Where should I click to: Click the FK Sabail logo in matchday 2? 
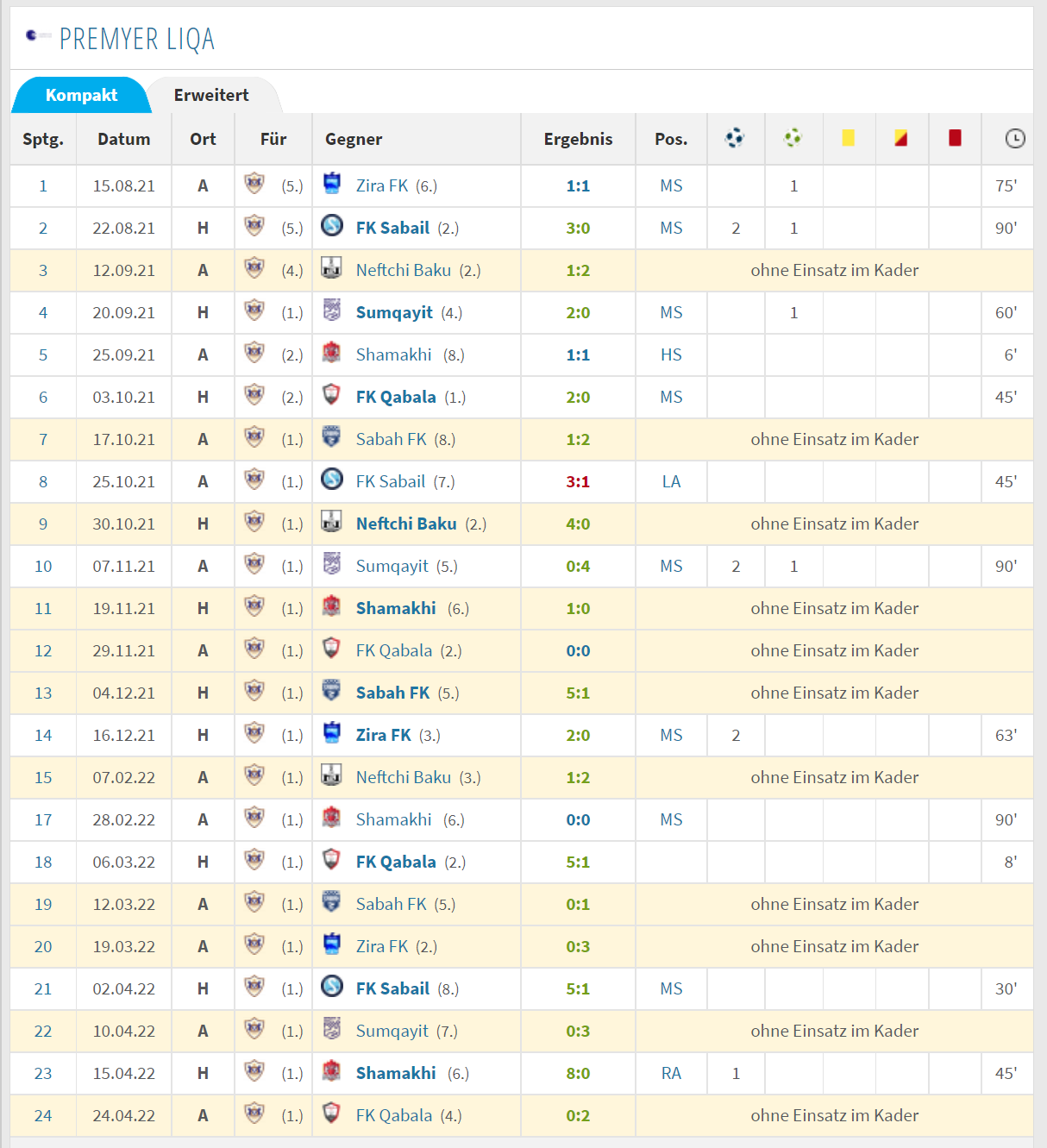click(x=331, y=225)
